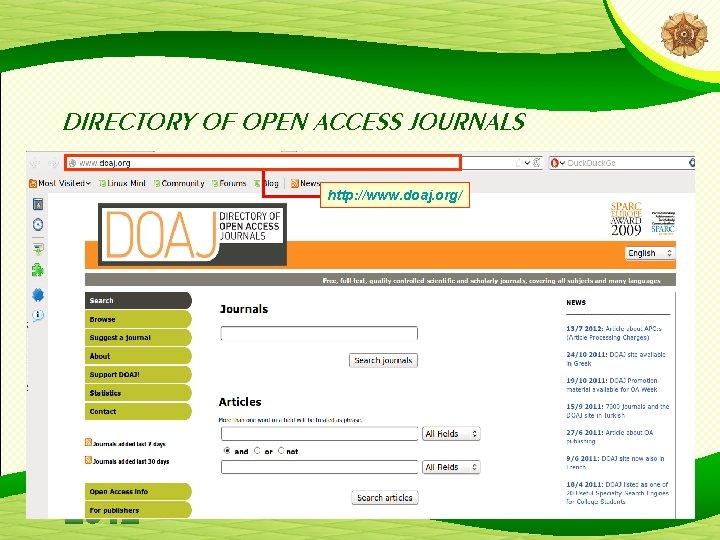Open the Open Access Info menu item
The image size is (720, 540).
click(138, 491)
